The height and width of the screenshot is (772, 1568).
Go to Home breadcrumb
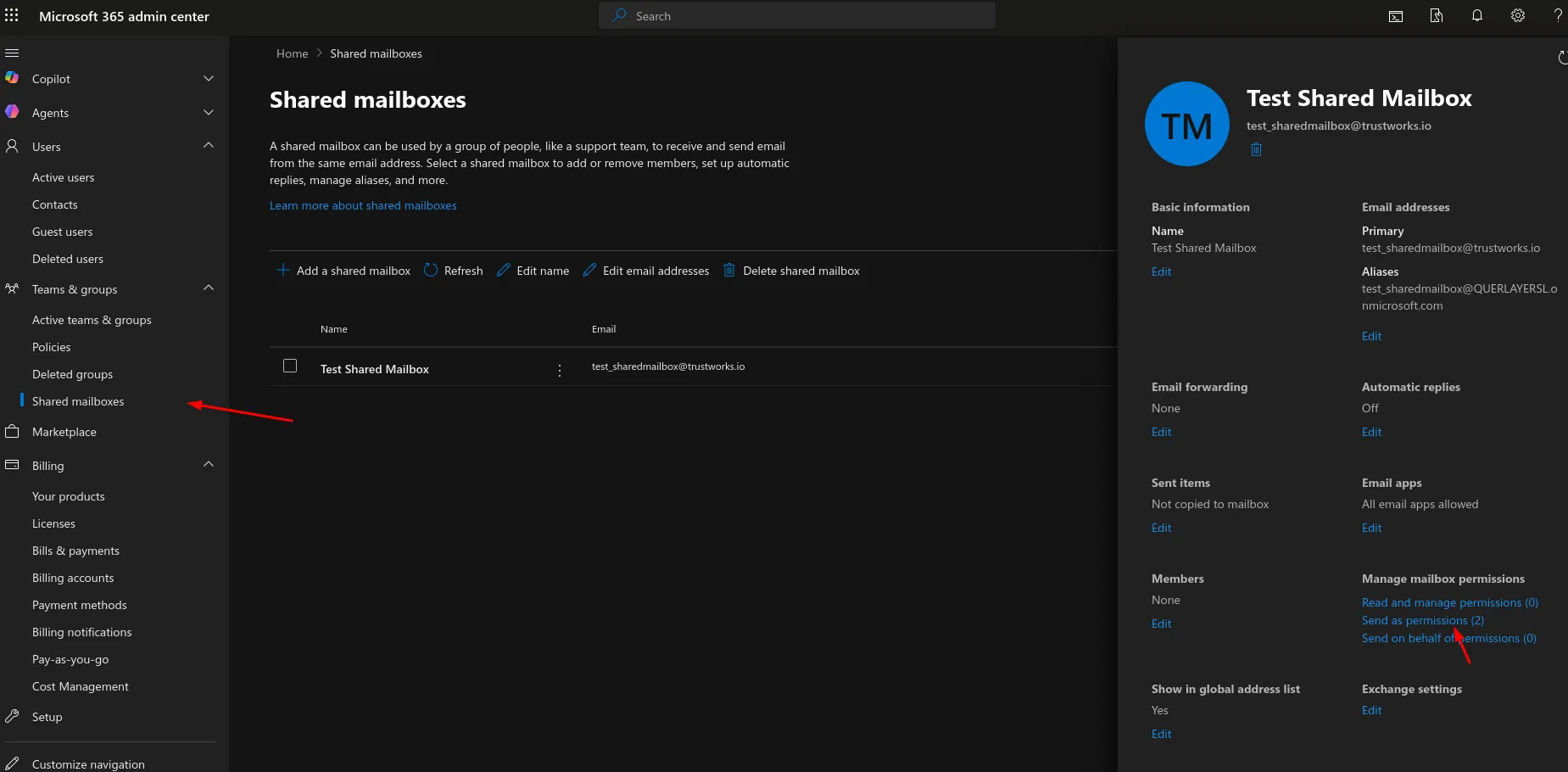[293, 53]
